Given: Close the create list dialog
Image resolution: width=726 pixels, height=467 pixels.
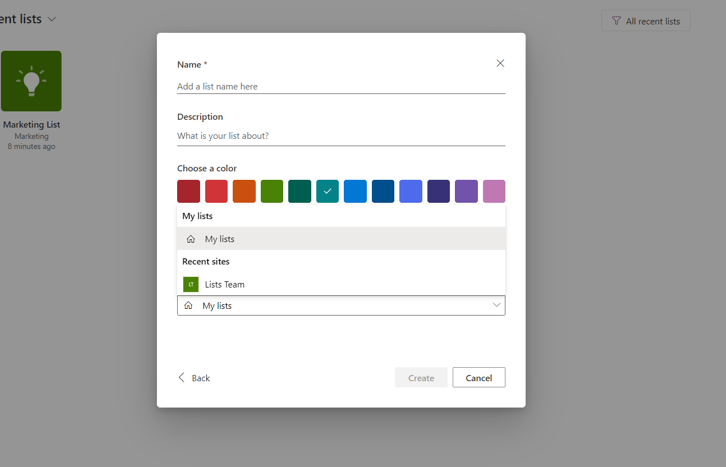Looking at the screenshot, I should point(500,63).
